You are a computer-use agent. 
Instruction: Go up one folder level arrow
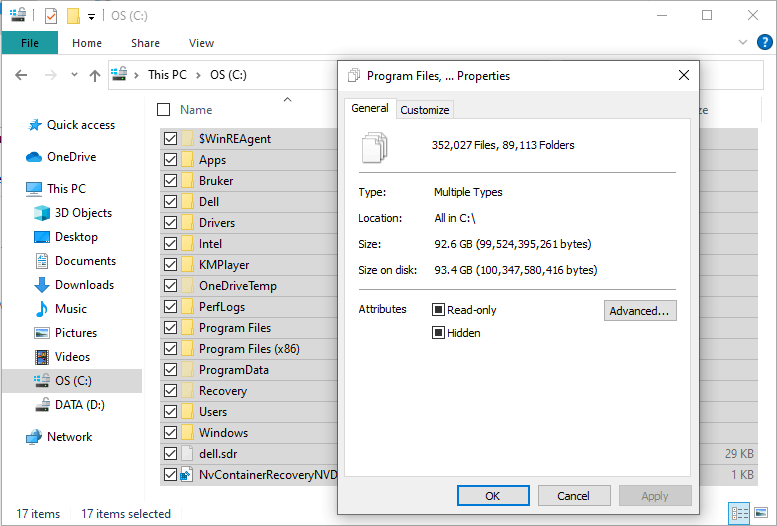pyautogui.click(x=95, y=75)
